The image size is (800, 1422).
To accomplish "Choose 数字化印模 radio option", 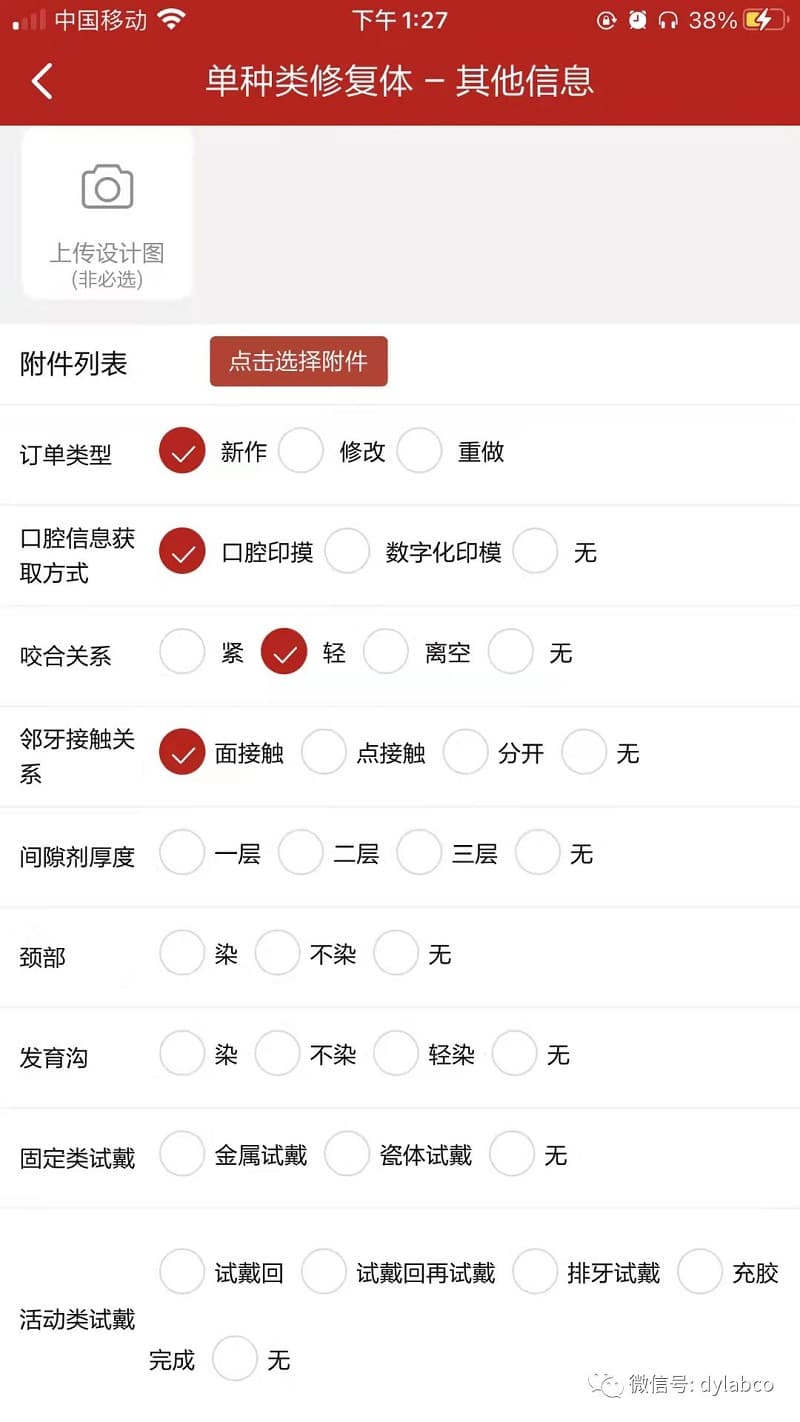I will click(x=347, y=552).
